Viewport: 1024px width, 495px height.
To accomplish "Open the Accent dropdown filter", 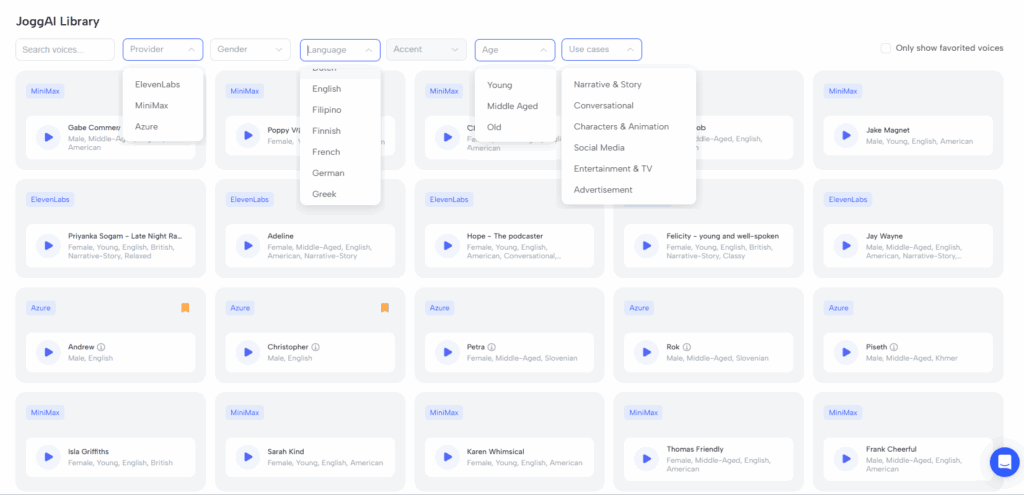I will click(x=426, y=49).
